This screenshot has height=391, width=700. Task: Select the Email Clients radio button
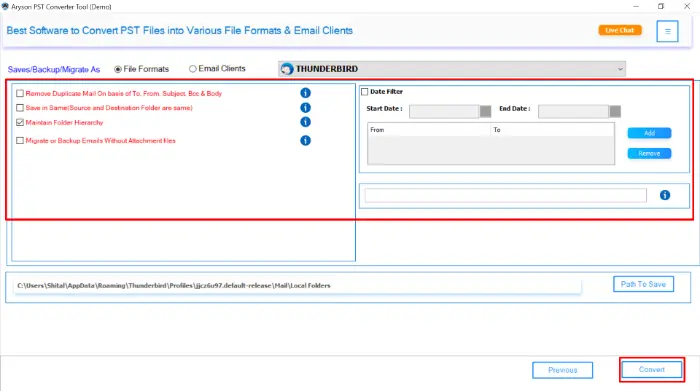pos(192,69)
